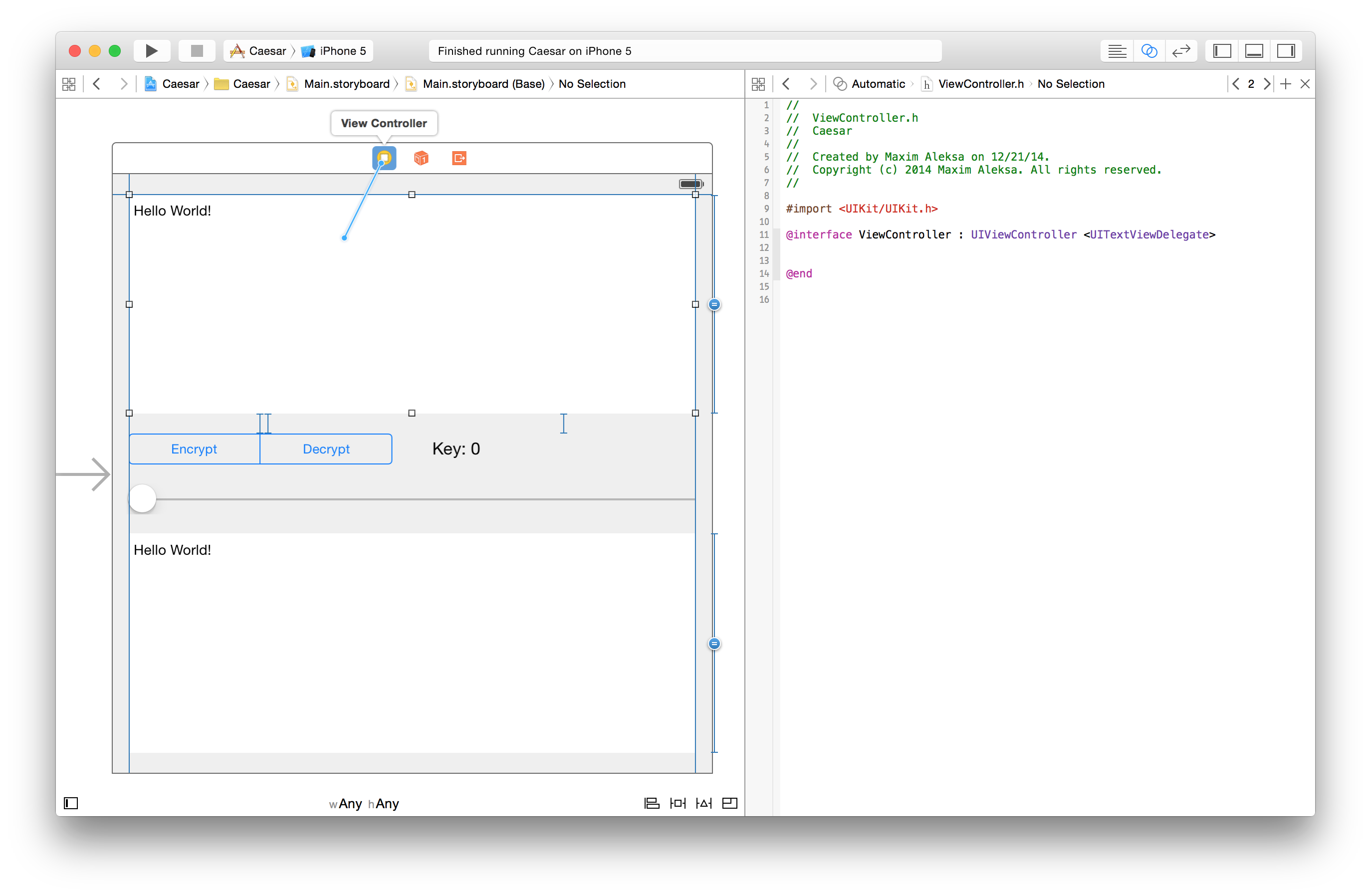
Task: Stop the running app
Action: tap(197, 51)
